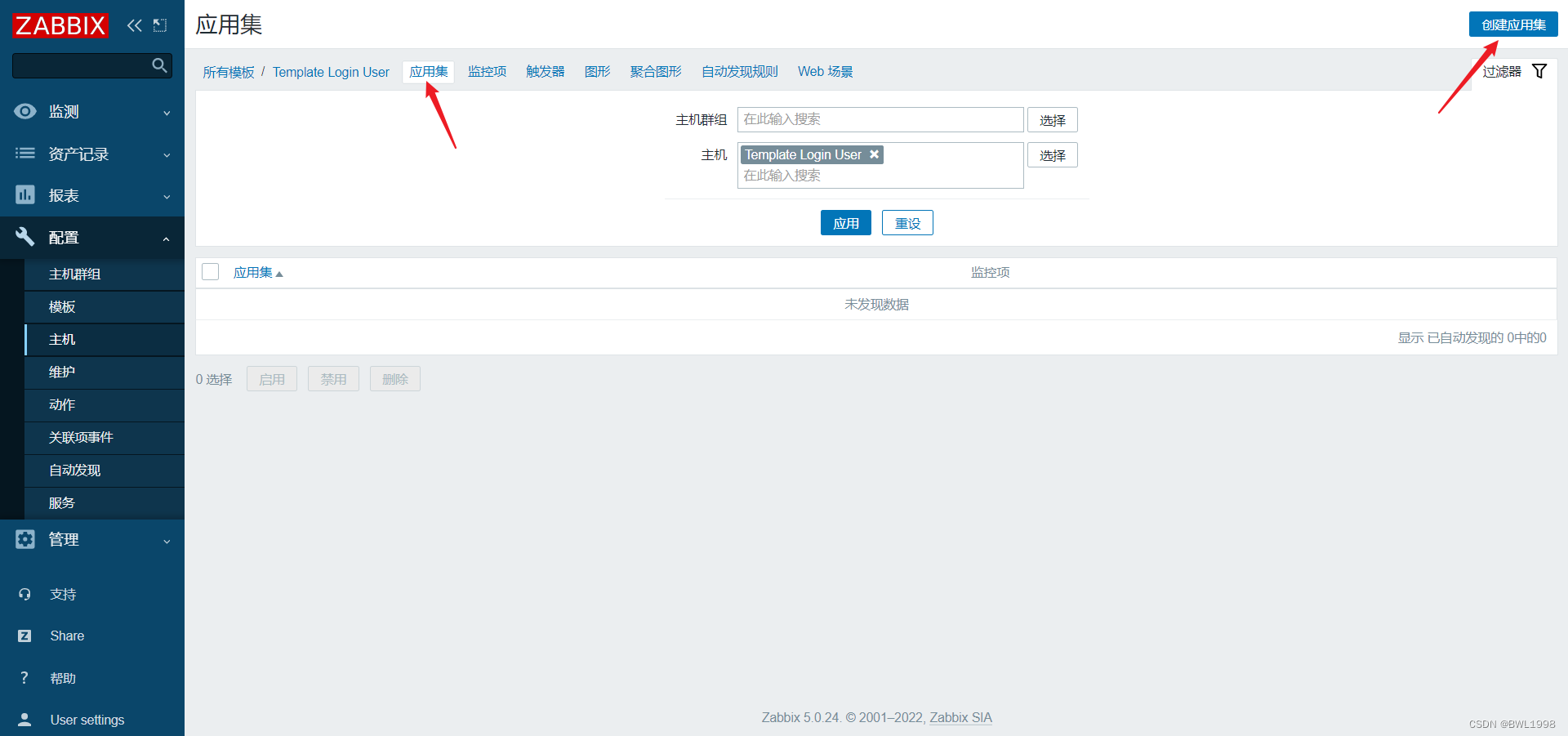Screen dimensions: 1568x736
Task: Open 模板 in the sidebar
Action: point(105,307)
